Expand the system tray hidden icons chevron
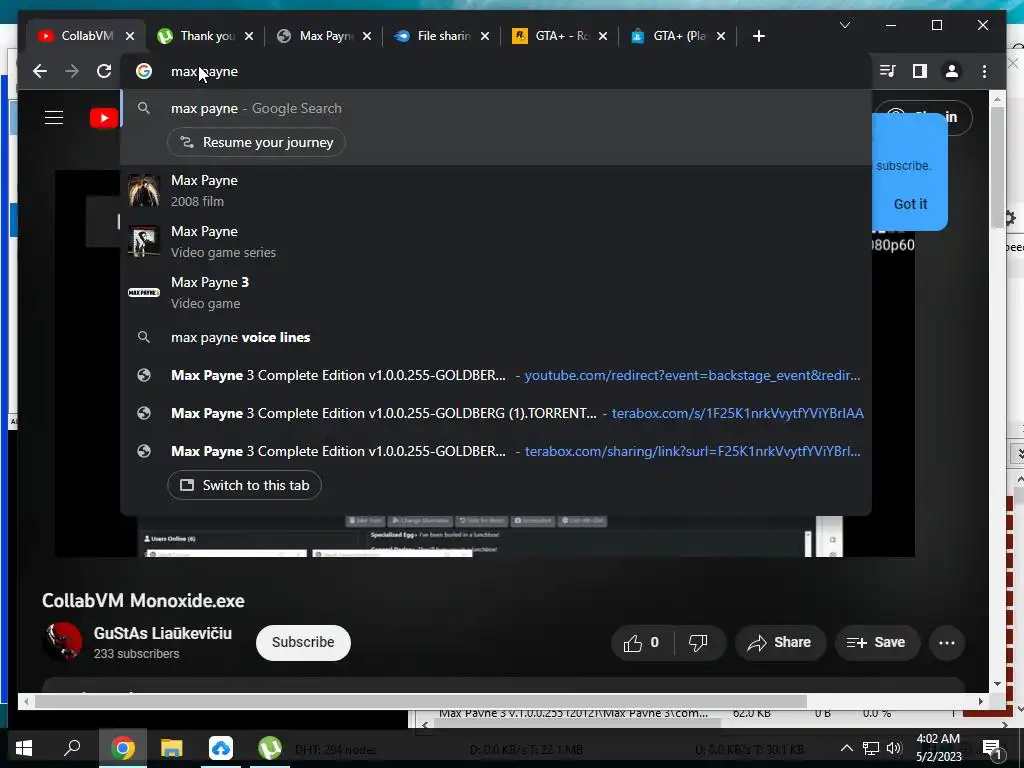 (x=846, y=748)
